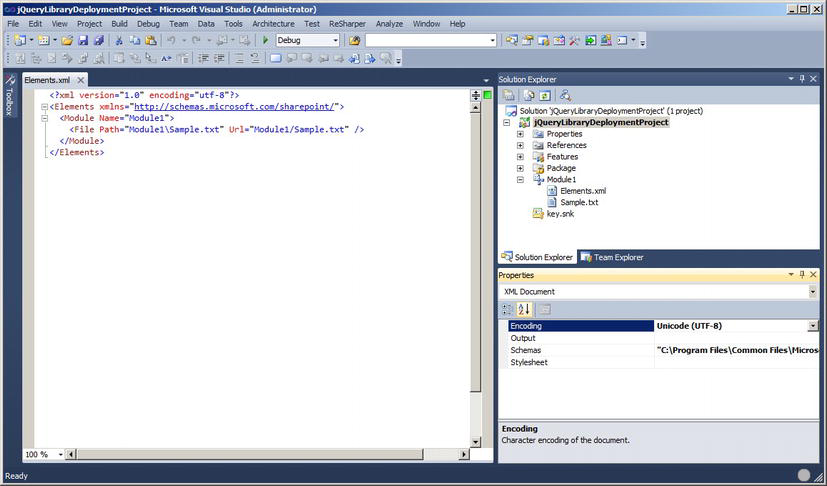Viewport: 827px width, 486px height.
Task: Click the Properties icon in Solution Explorer toolbar
Action: pos(508,96)
